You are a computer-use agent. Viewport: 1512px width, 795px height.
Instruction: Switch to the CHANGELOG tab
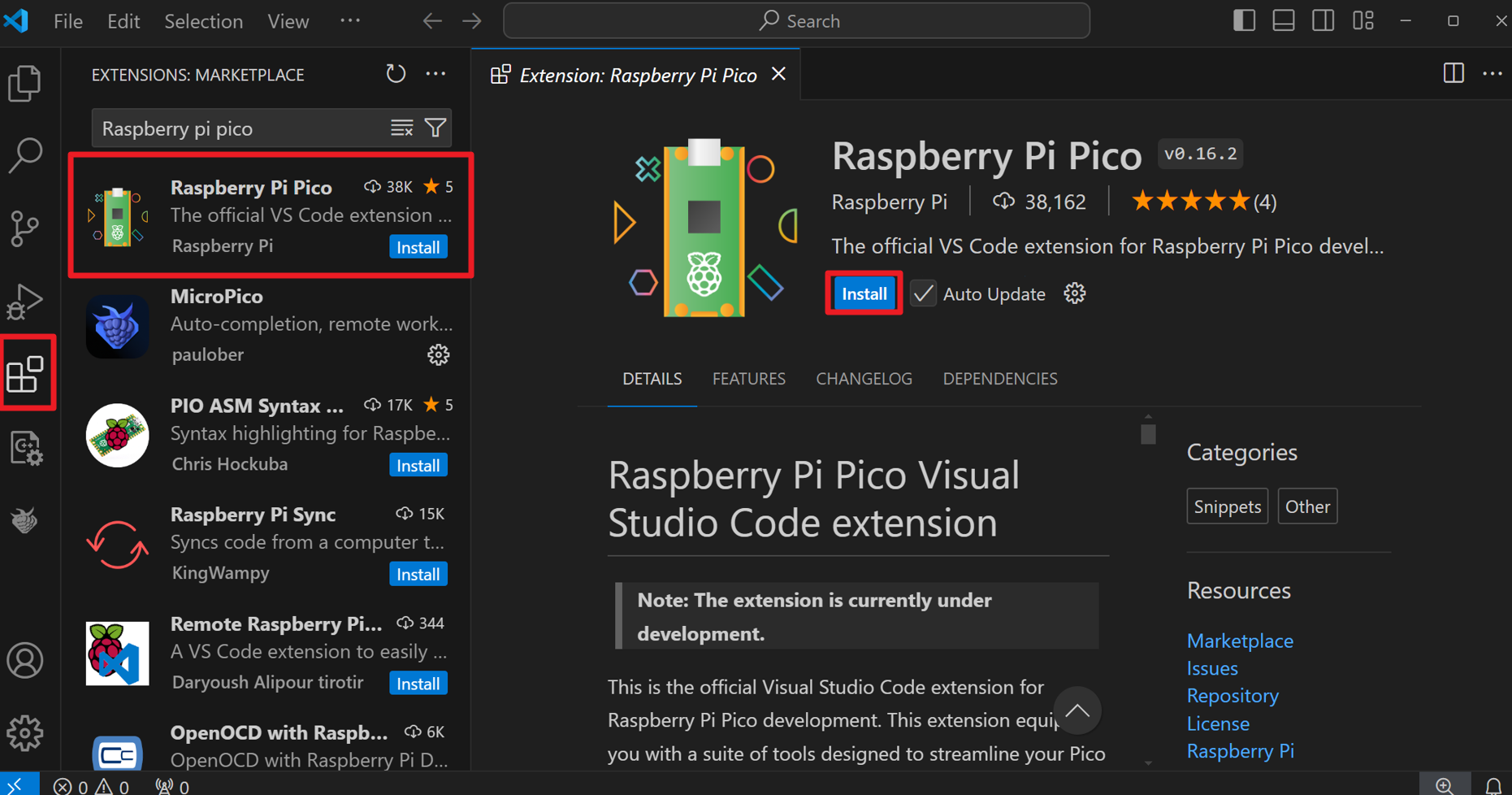coord(864,379)
